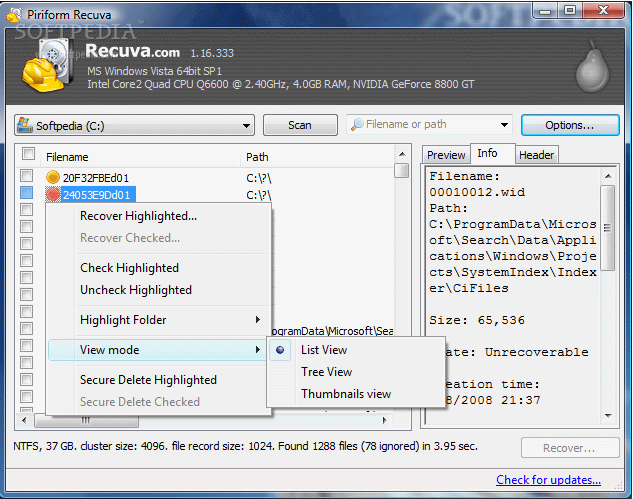Screen dimensions: 633x499
Task: Select Check Highlighted menu entry
Action: click(x=129, y=268)
